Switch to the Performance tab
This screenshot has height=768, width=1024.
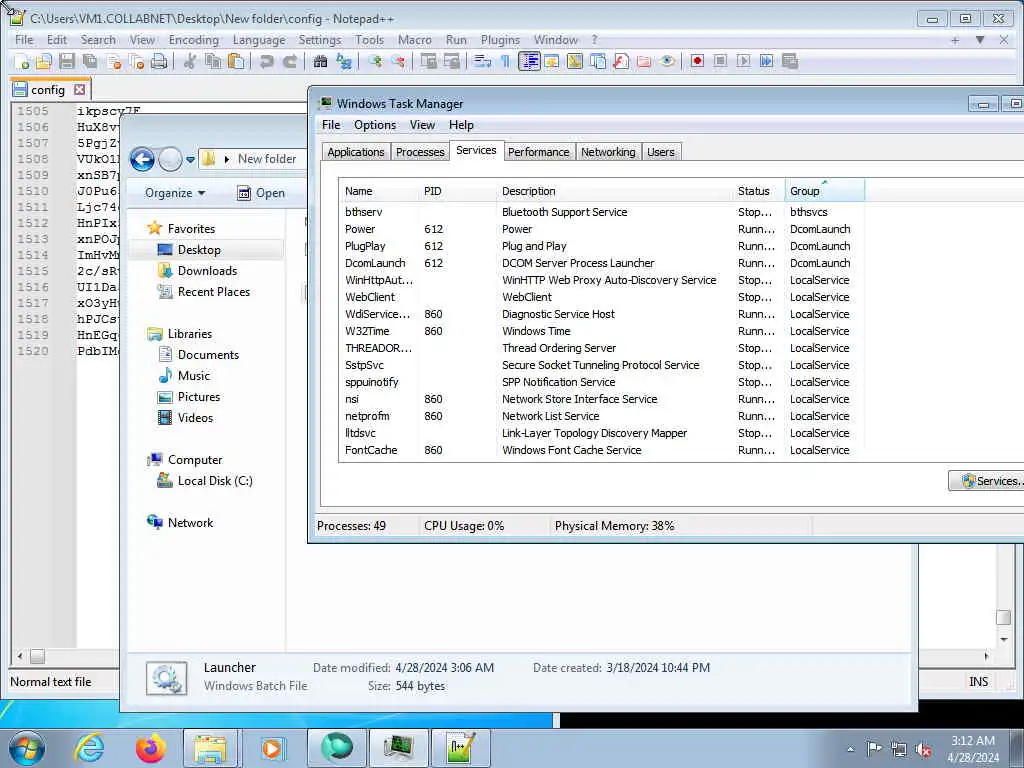point(539,152)
